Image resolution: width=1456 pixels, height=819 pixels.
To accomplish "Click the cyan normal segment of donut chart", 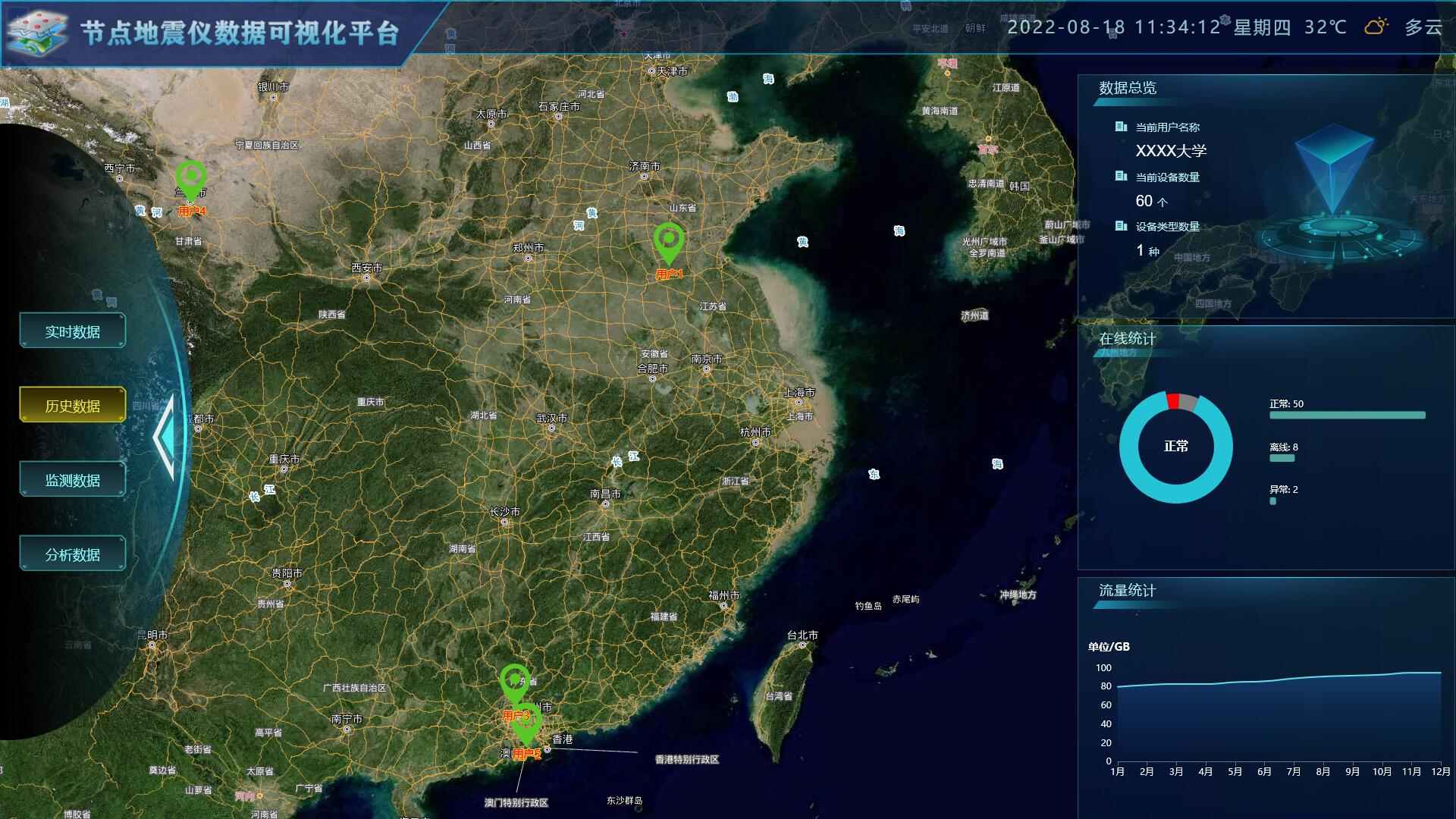I will coord(1176,493).
